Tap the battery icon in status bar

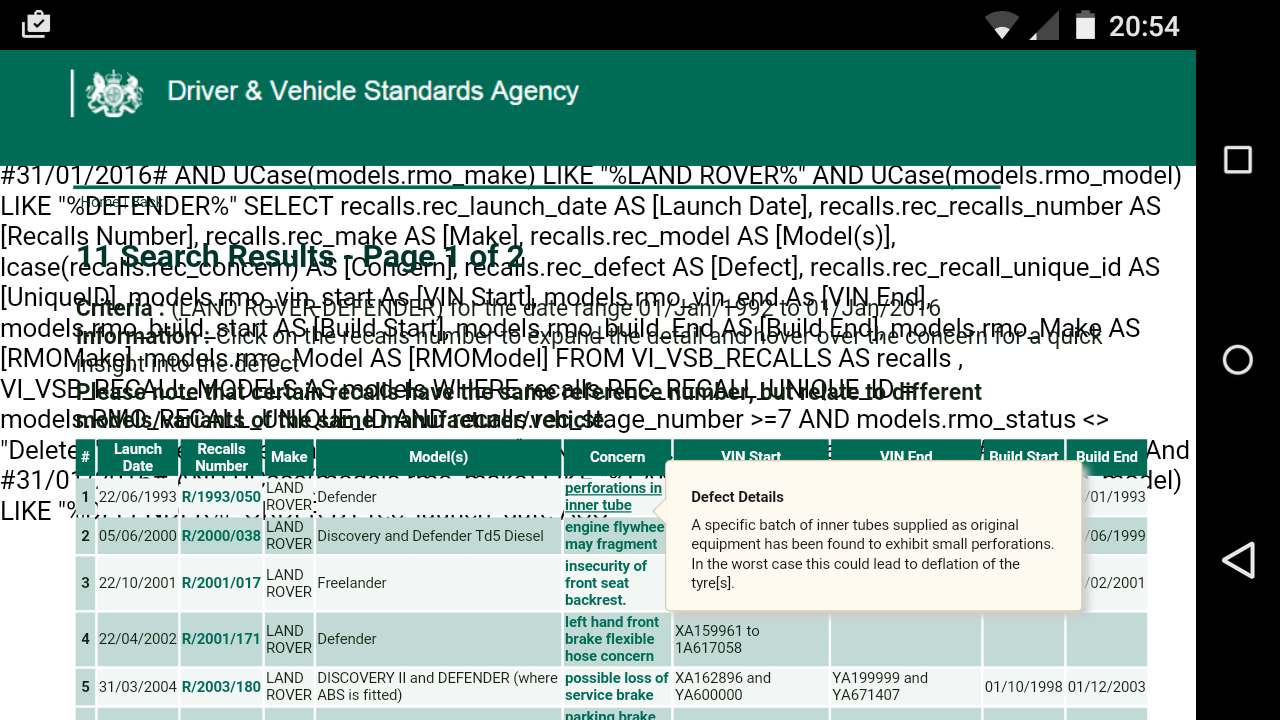click(x=1085, y=24)
